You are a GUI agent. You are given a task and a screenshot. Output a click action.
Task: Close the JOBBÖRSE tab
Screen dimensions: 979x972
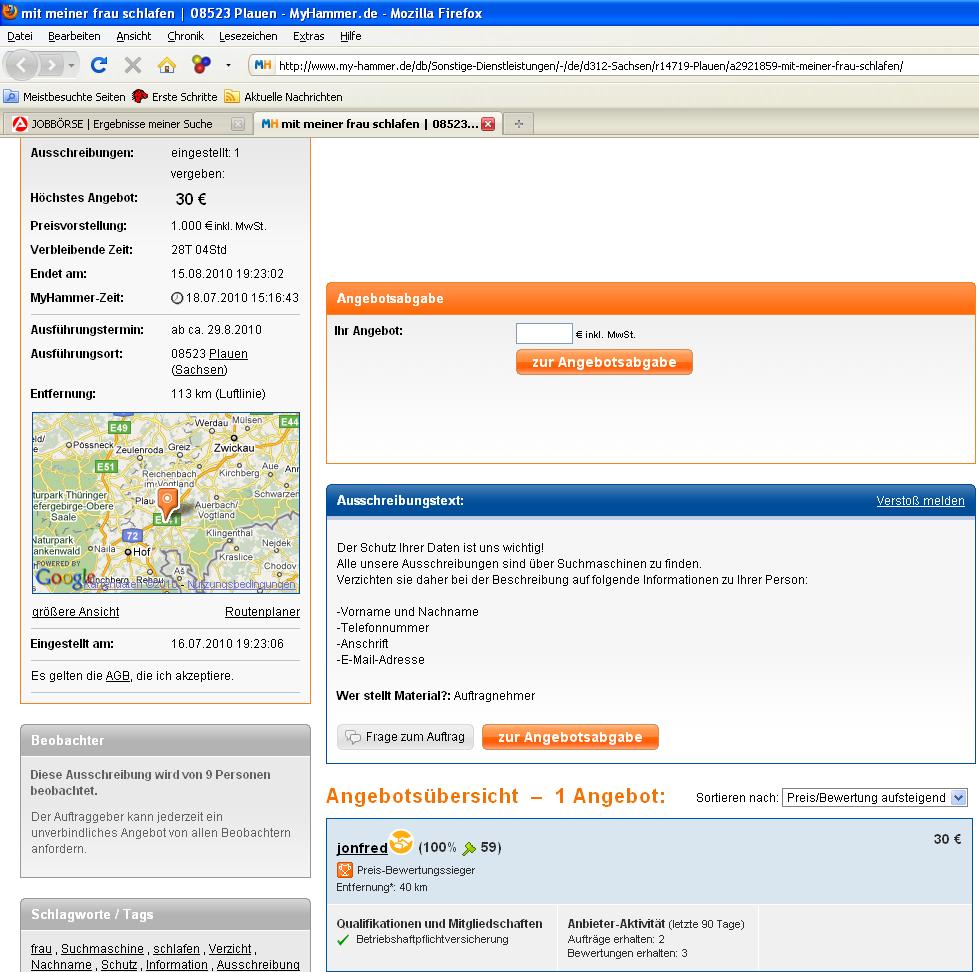(238, 124)
